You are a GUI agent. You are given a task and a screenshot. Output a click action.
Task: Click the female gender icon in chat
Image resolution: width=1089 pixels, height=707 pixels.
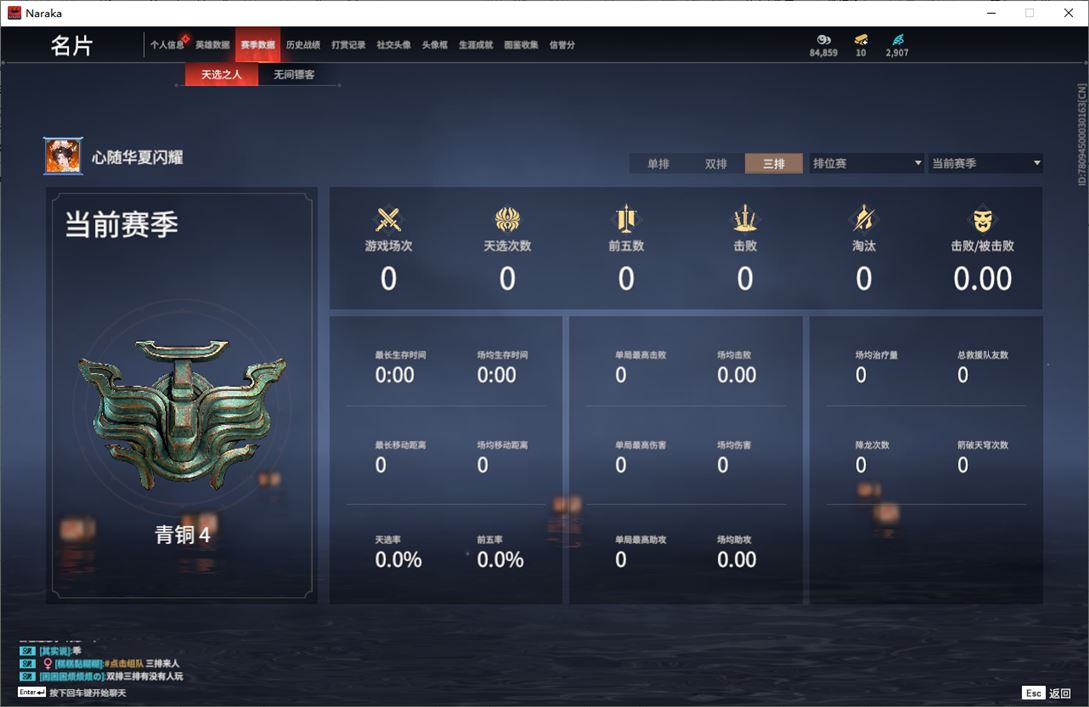[47, 663]
